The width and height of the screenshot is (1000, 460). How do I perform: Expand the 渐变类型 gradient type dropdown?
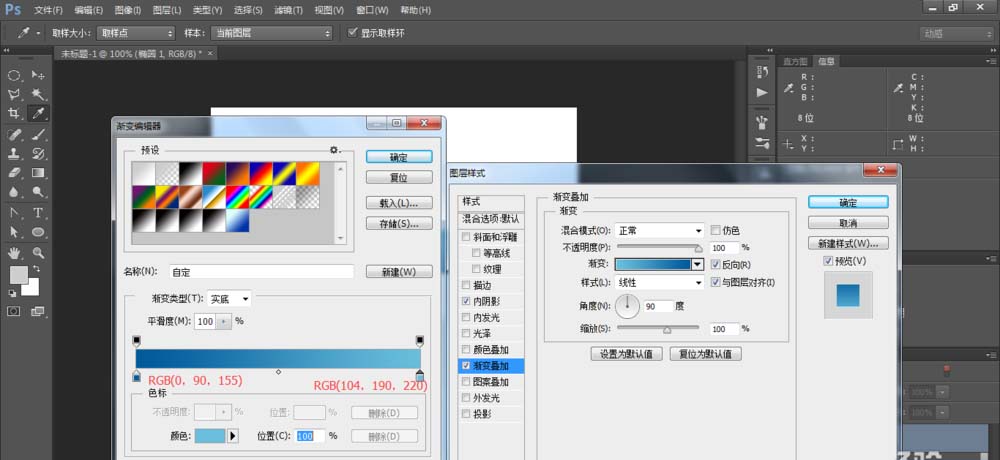229,298
